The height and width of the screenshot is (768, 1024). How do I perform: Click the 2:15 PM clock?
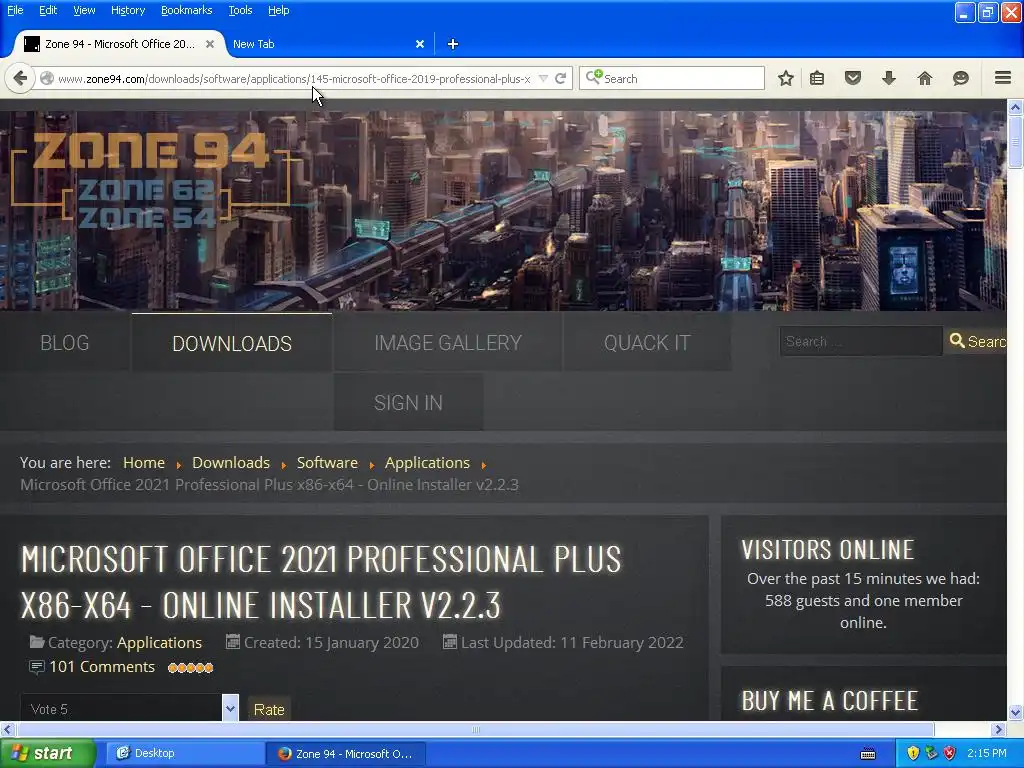[986, 754]
